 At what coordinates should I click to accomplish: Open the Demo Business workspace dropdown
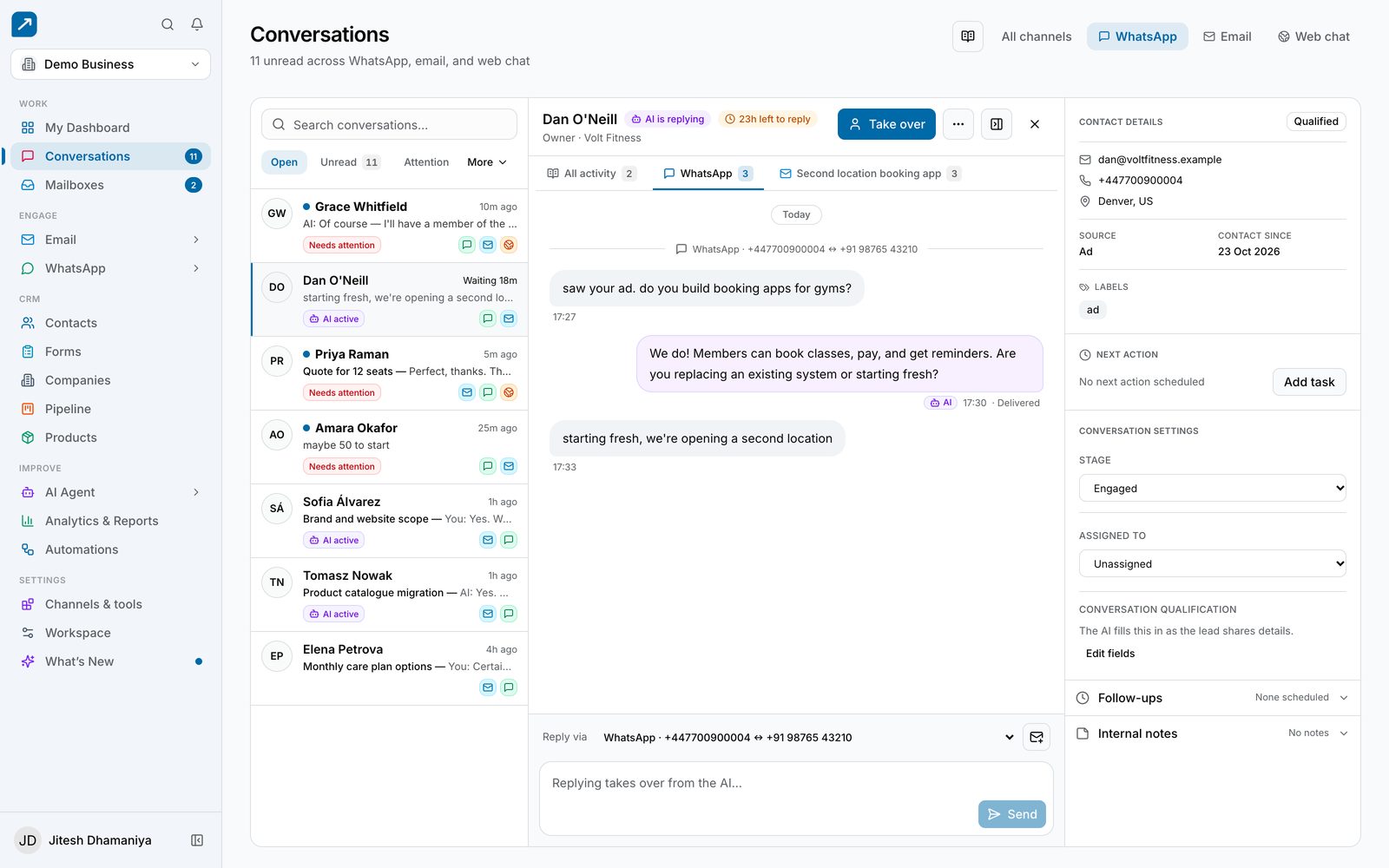(x=110, y=64)
